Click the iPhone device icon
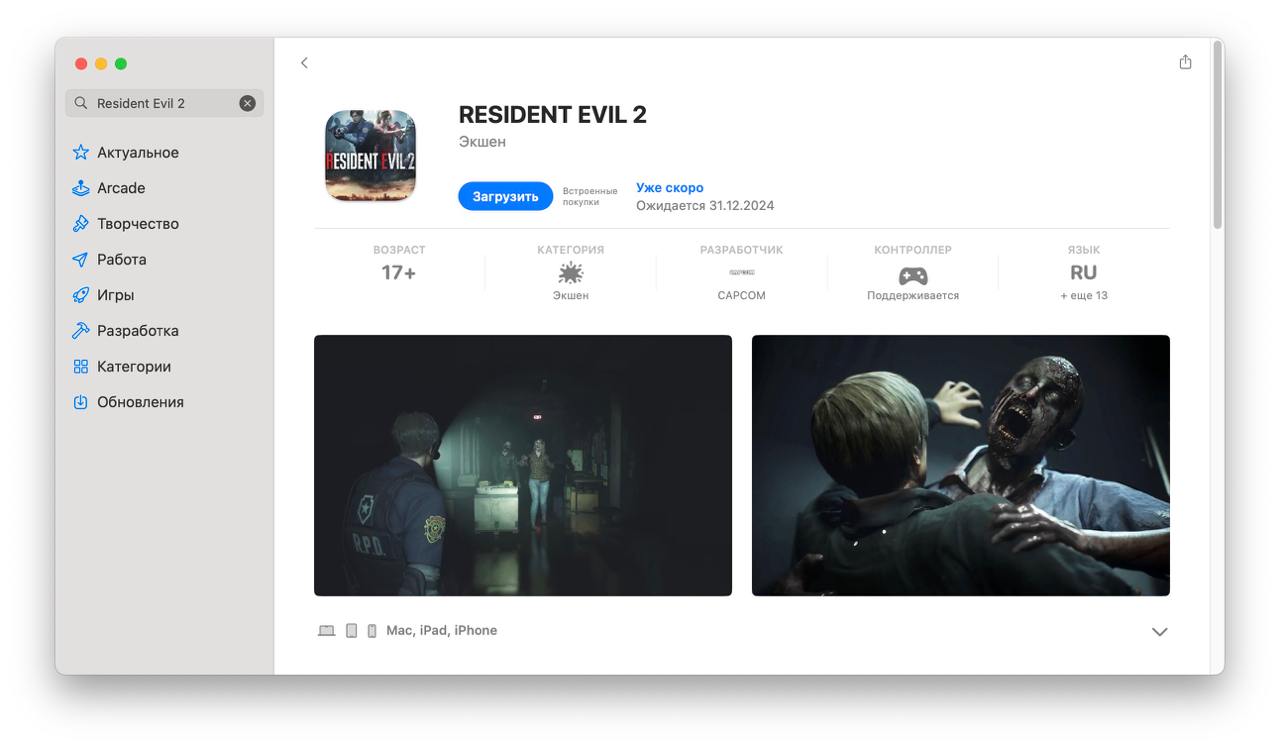This screenshot has height=748, width=1280. point(372,631)
